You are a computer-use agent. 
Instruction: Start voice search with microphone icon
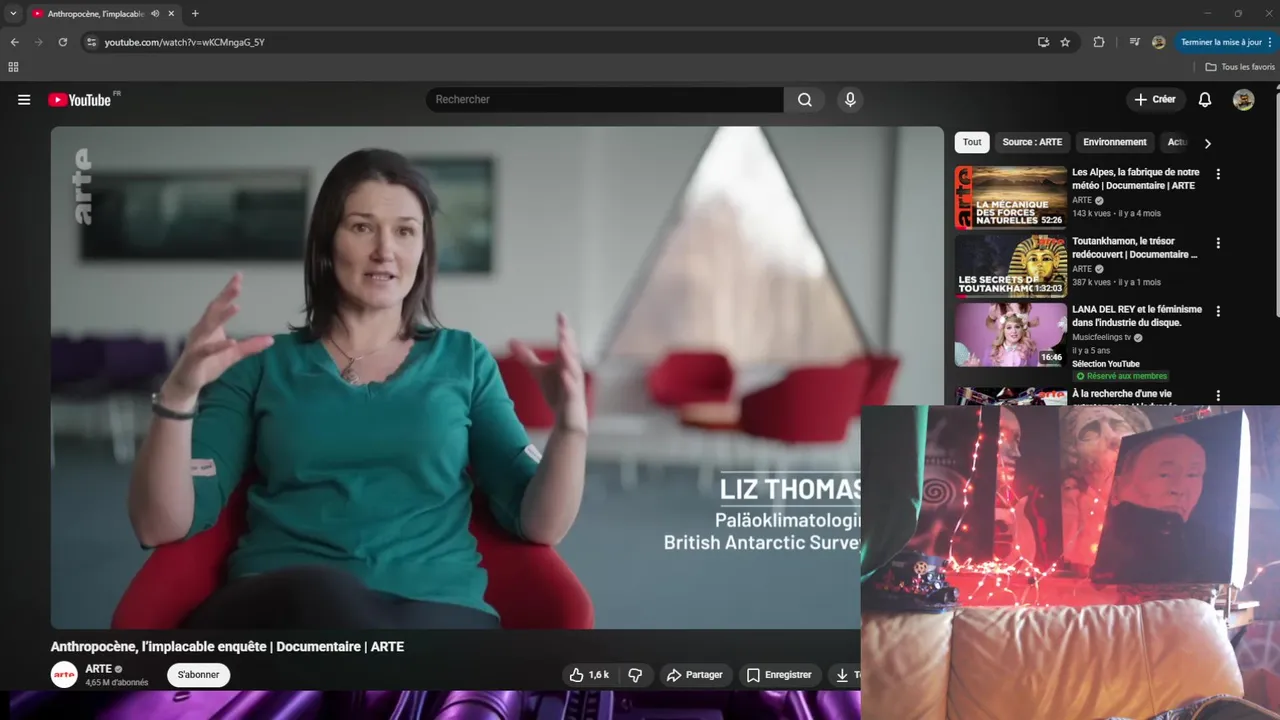pos(850,100)
